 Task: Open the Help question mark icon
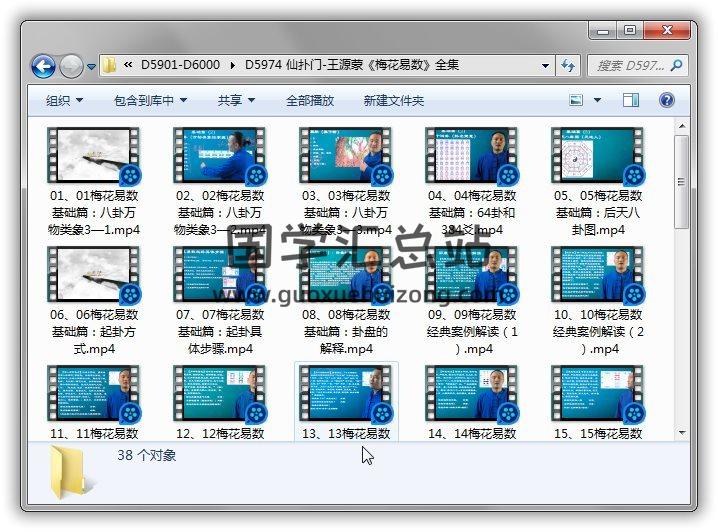click(x=667, y=100)
